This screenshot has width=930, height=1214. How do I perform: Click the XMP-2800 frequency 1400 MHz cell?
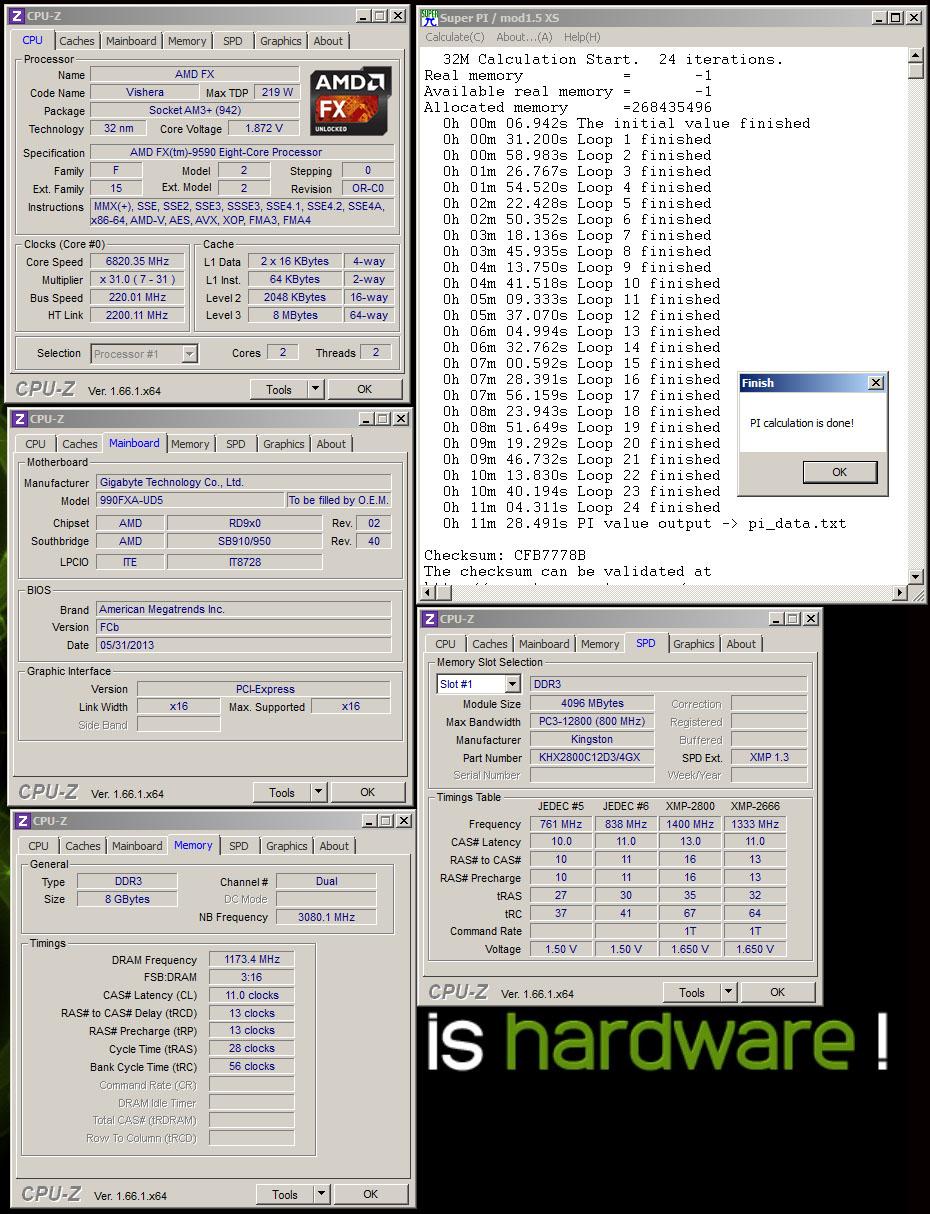tap(690, 824)
